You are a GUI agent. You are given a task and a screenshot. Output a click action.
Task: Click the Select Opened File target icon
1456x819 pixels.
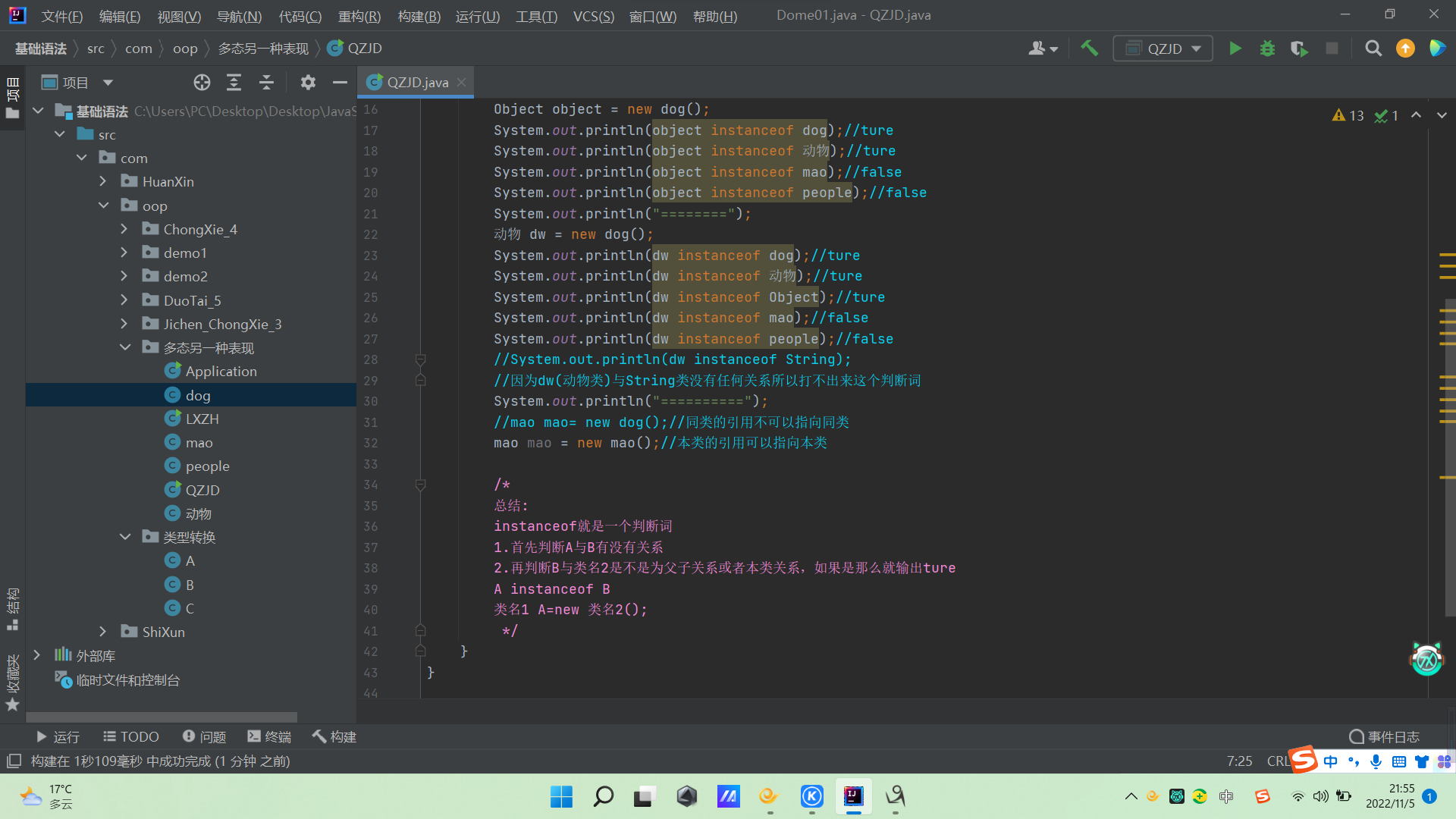pyautogui.click(x=202, y=83)
